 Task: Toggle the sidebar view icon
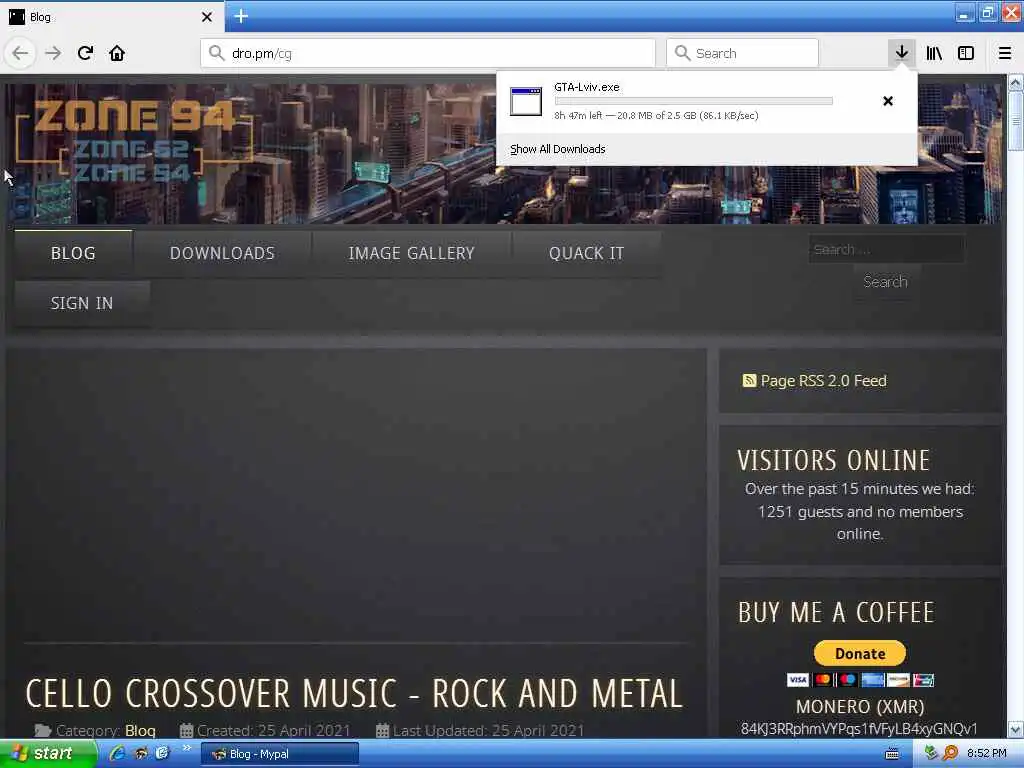pyautogui.click(x=966, y=53)
